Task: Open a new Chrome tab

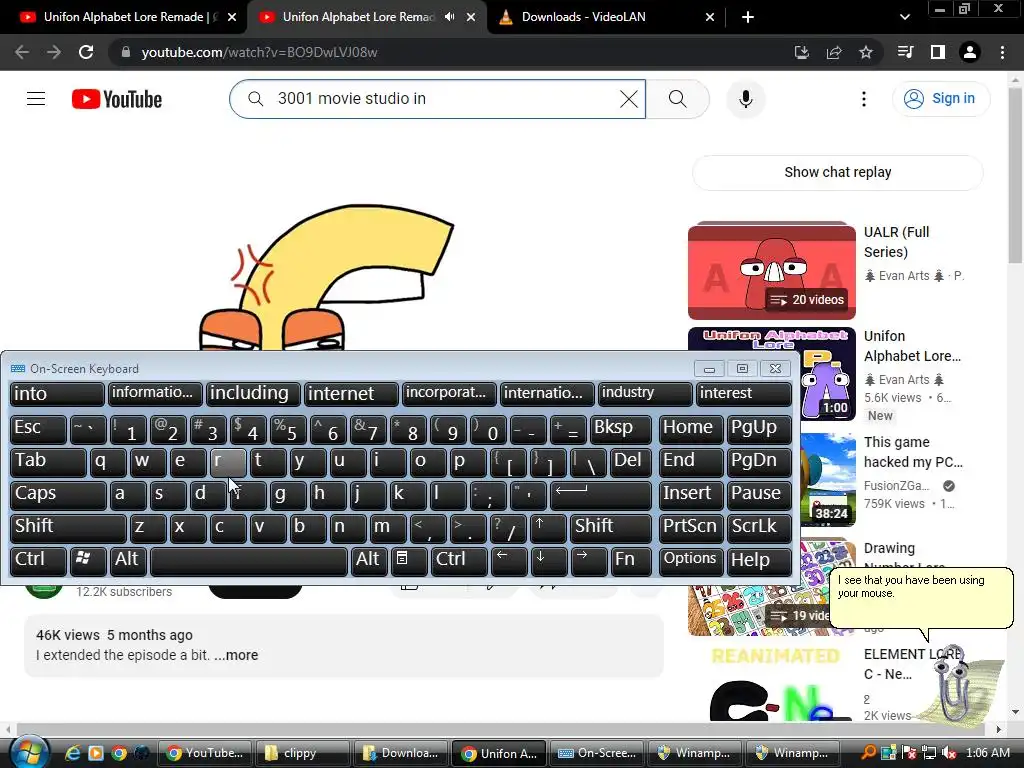Action: 748,17
